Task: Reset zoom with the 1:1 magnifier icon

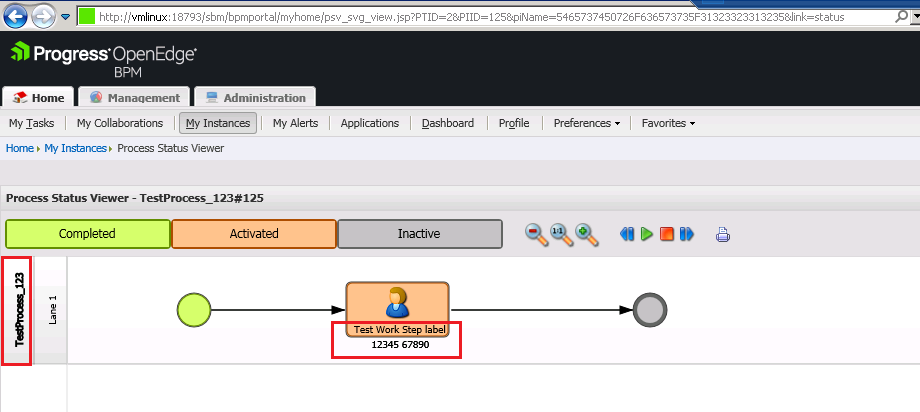Action: tap(561, 234)
